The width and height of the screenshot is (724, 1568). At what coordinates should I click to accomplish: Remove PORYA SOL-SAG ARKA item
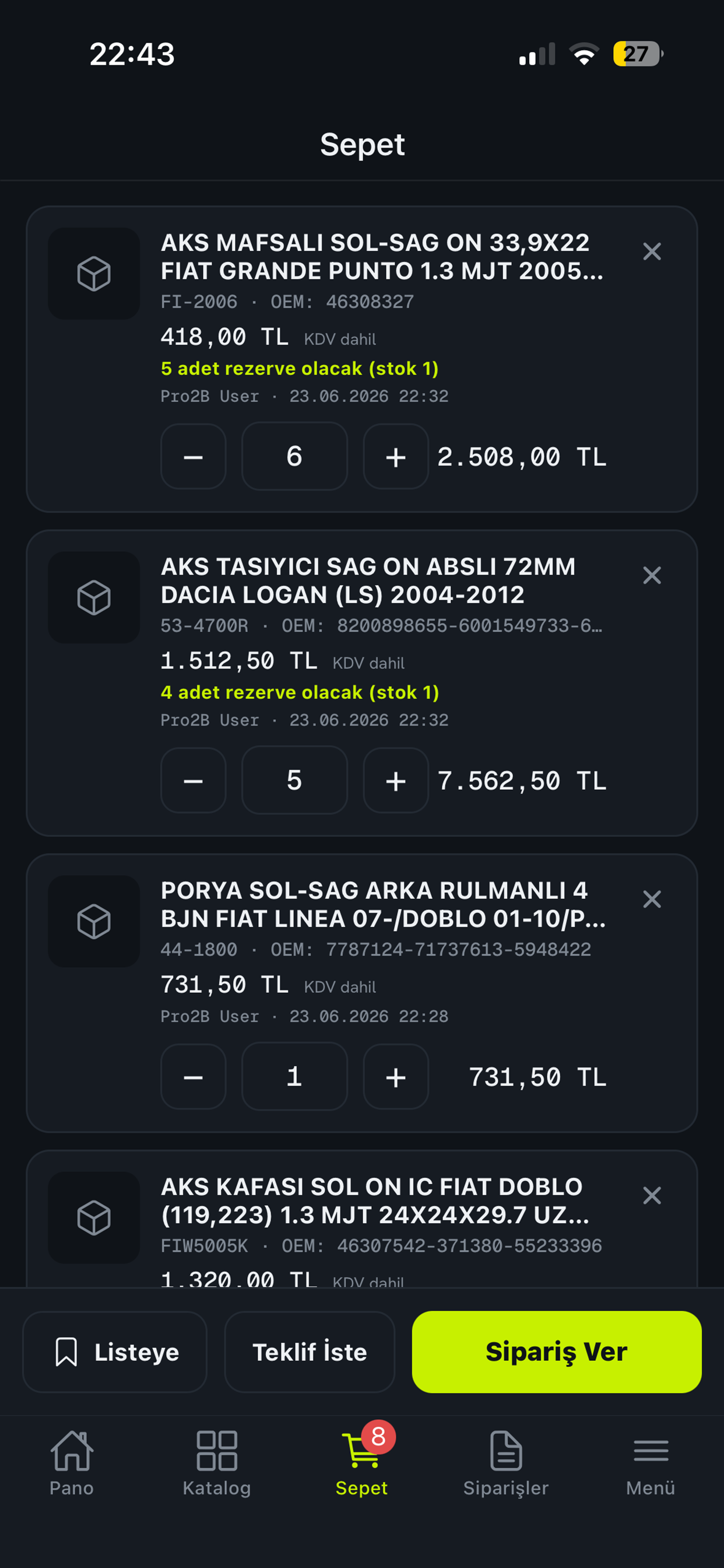click(x=652, y=899)
